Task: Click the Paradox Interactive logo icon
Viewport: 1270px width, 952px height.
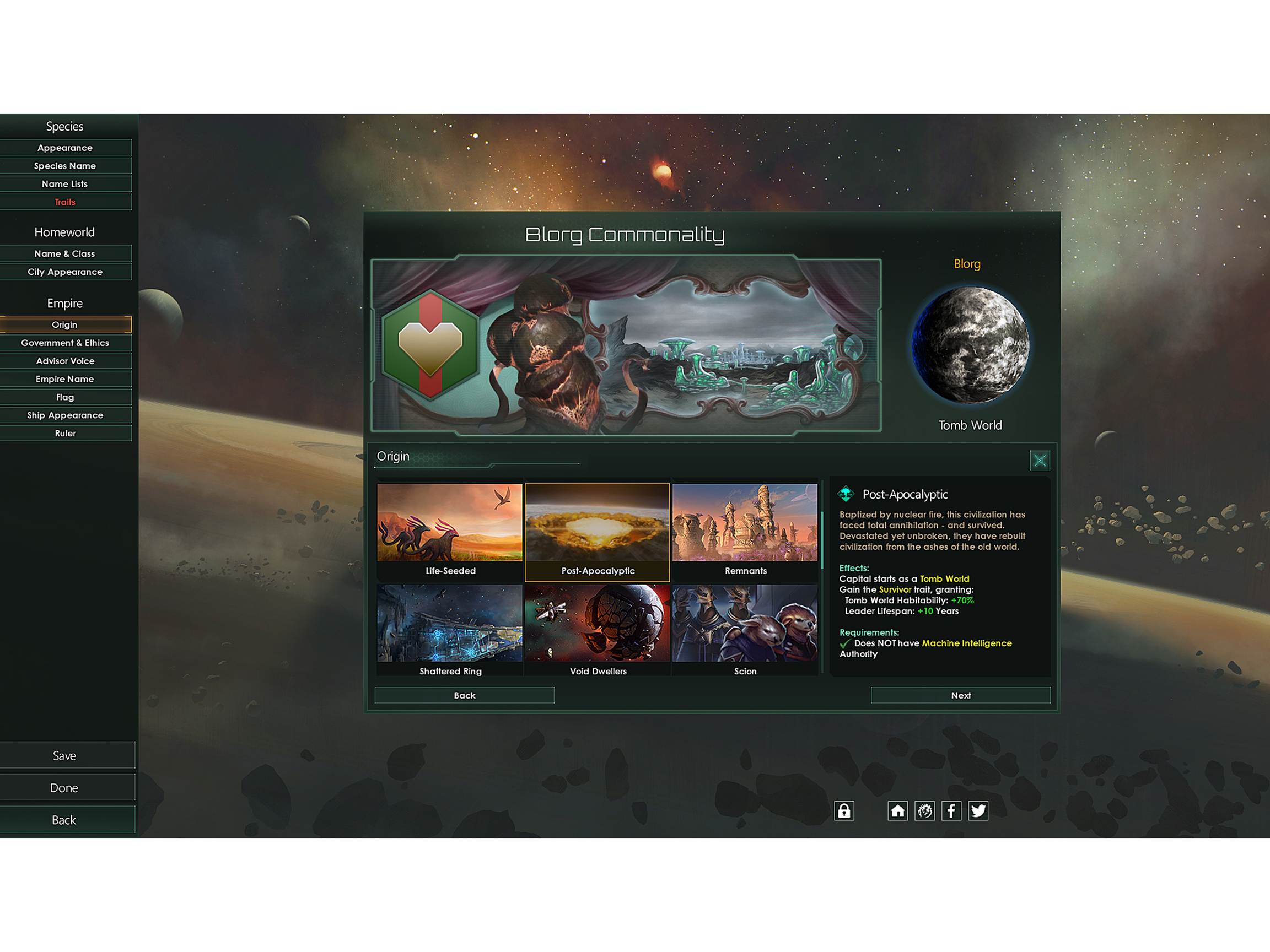Action: click(x=924, y=811)
